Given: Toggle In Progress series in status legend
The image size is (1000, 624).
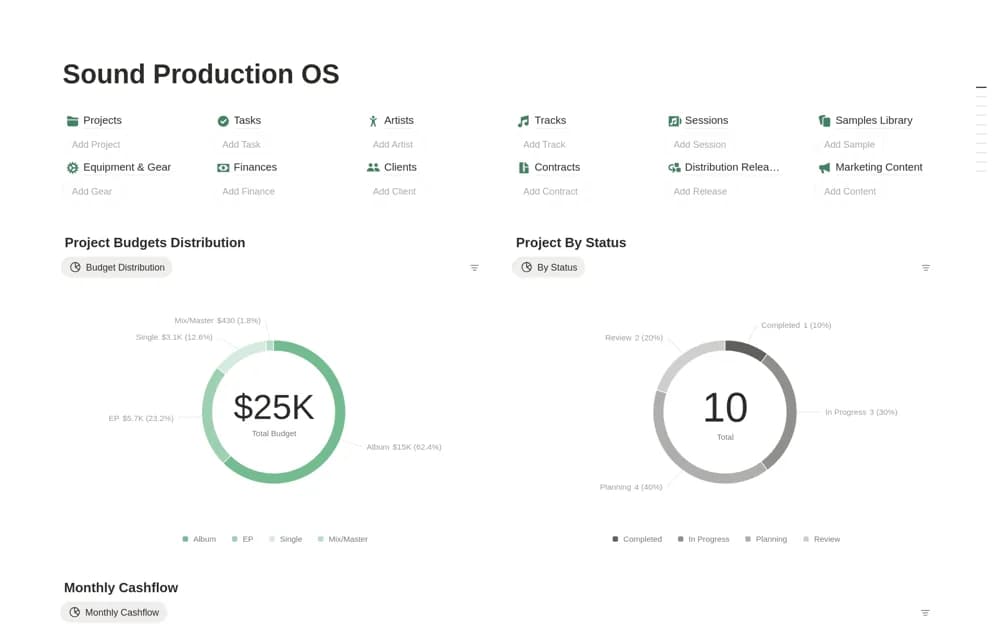Looking at the screenshot, I should [x=703, y=539].
